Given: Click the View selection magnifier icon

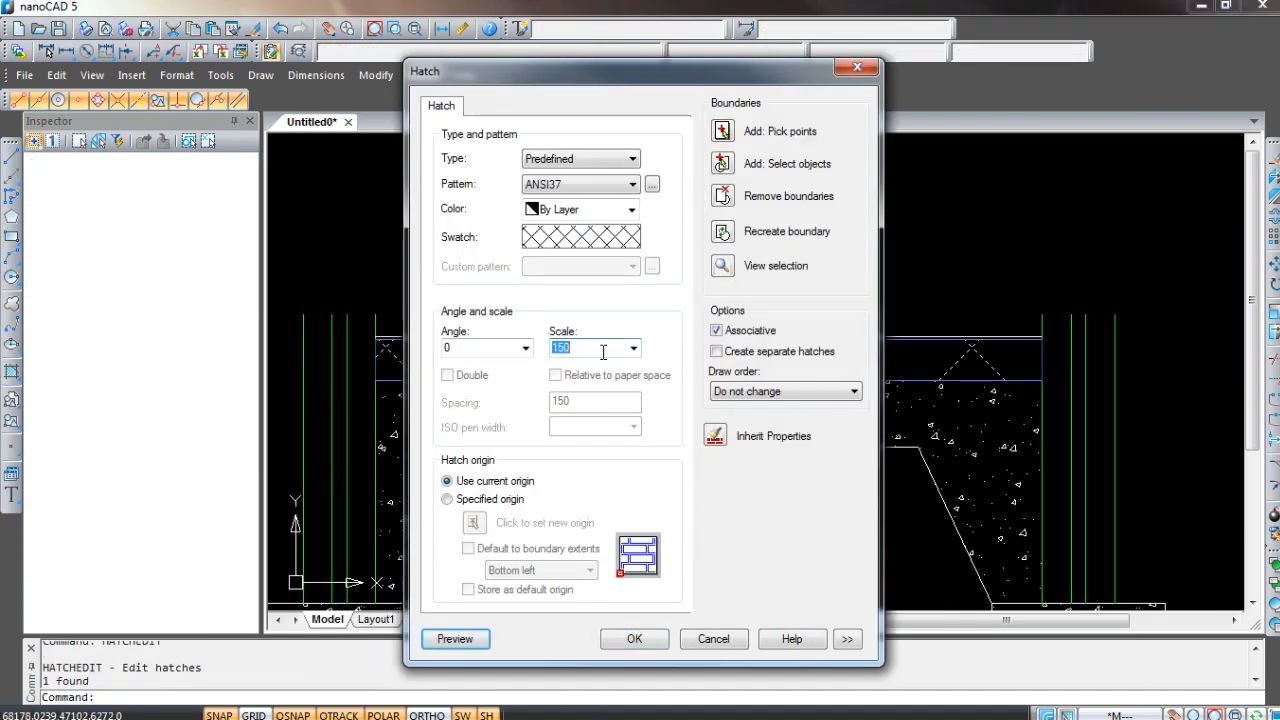Looking at the screenshot, I should pos(722,265).
